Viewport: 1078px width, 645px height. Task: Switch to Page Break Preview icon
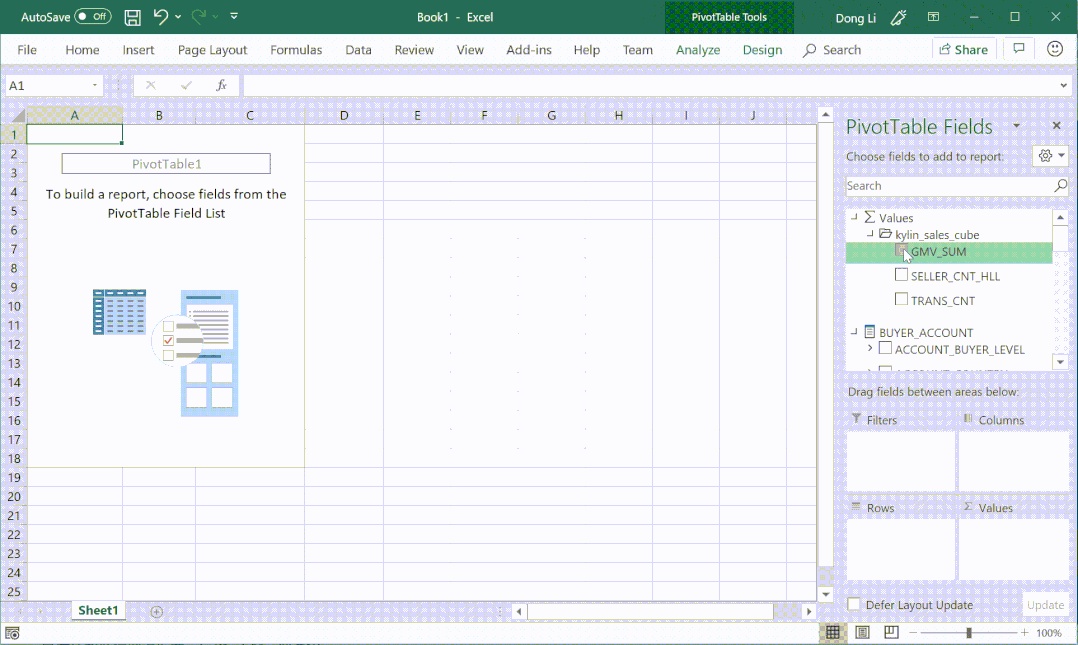click(x=891, y=633)
